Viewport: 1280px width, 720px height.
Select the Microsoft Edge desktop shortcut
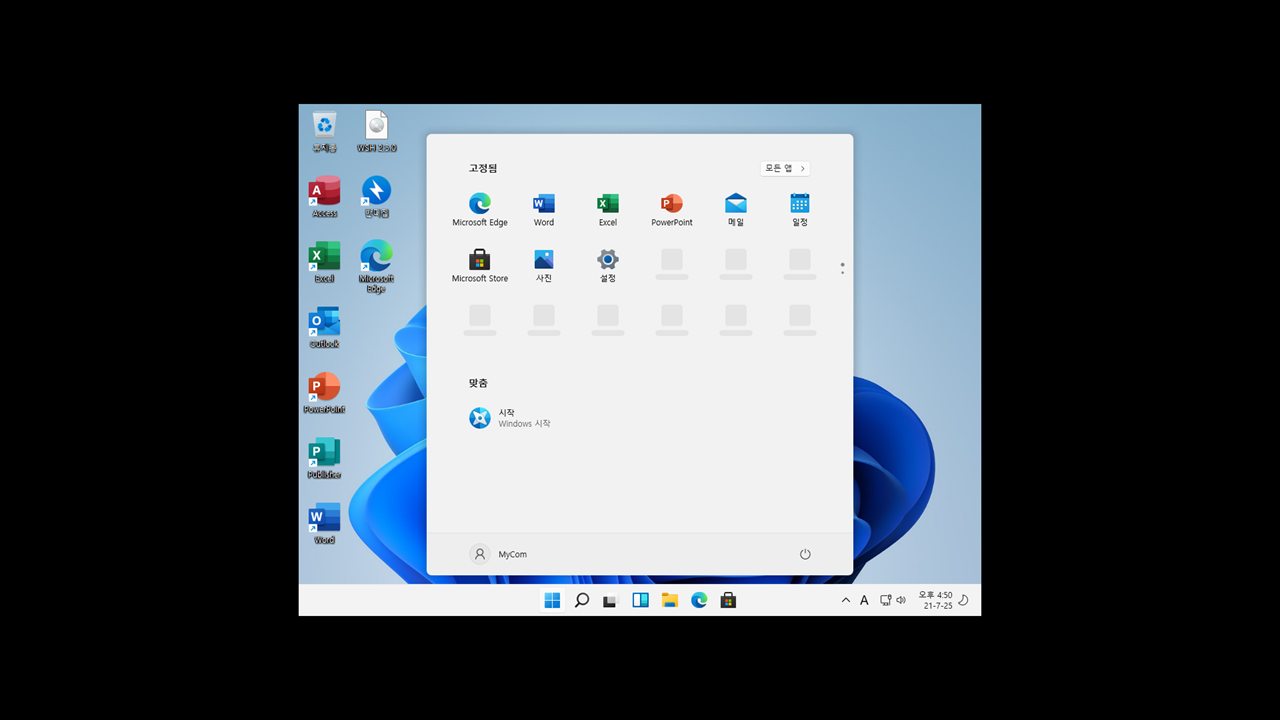(x=376, y=267)
